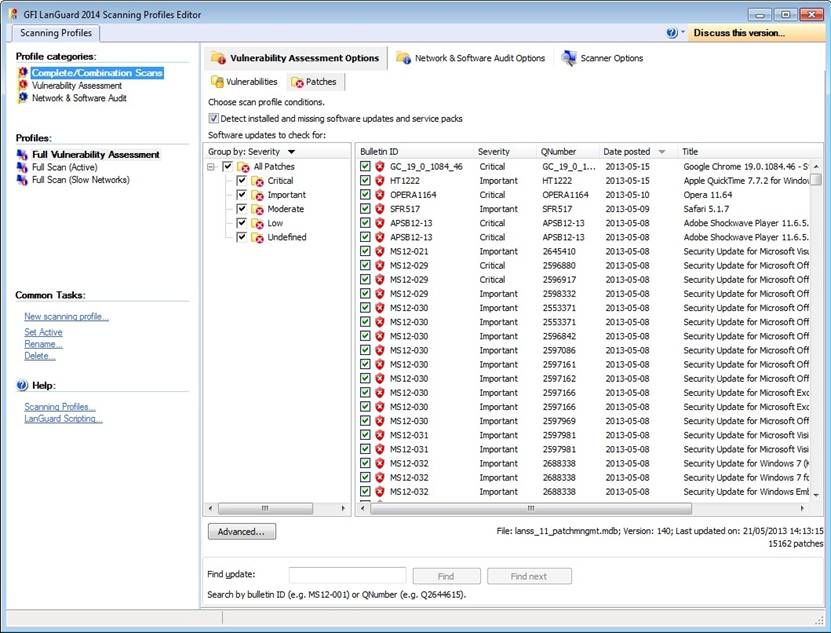This screenshot has height=633, width=831.
Task: Uncheck the Critical severity checkbox
Action: click(241, 180)
